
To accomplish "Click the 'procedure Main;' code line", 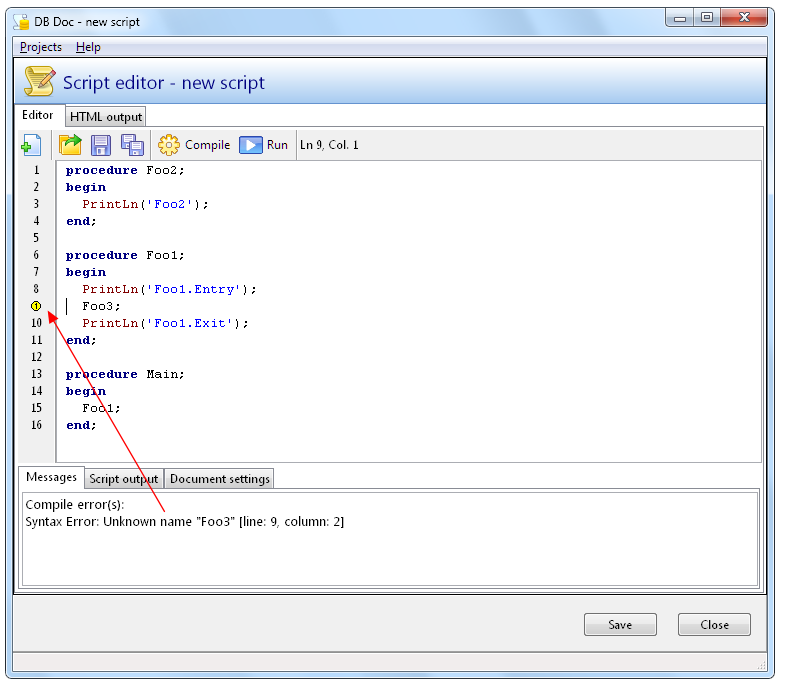I will [125, 374].
